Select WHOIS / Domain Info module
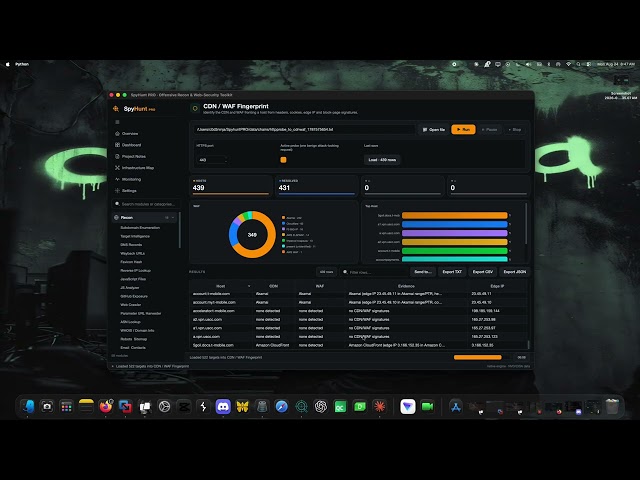The image size is (640, 480). click(137, 331)
